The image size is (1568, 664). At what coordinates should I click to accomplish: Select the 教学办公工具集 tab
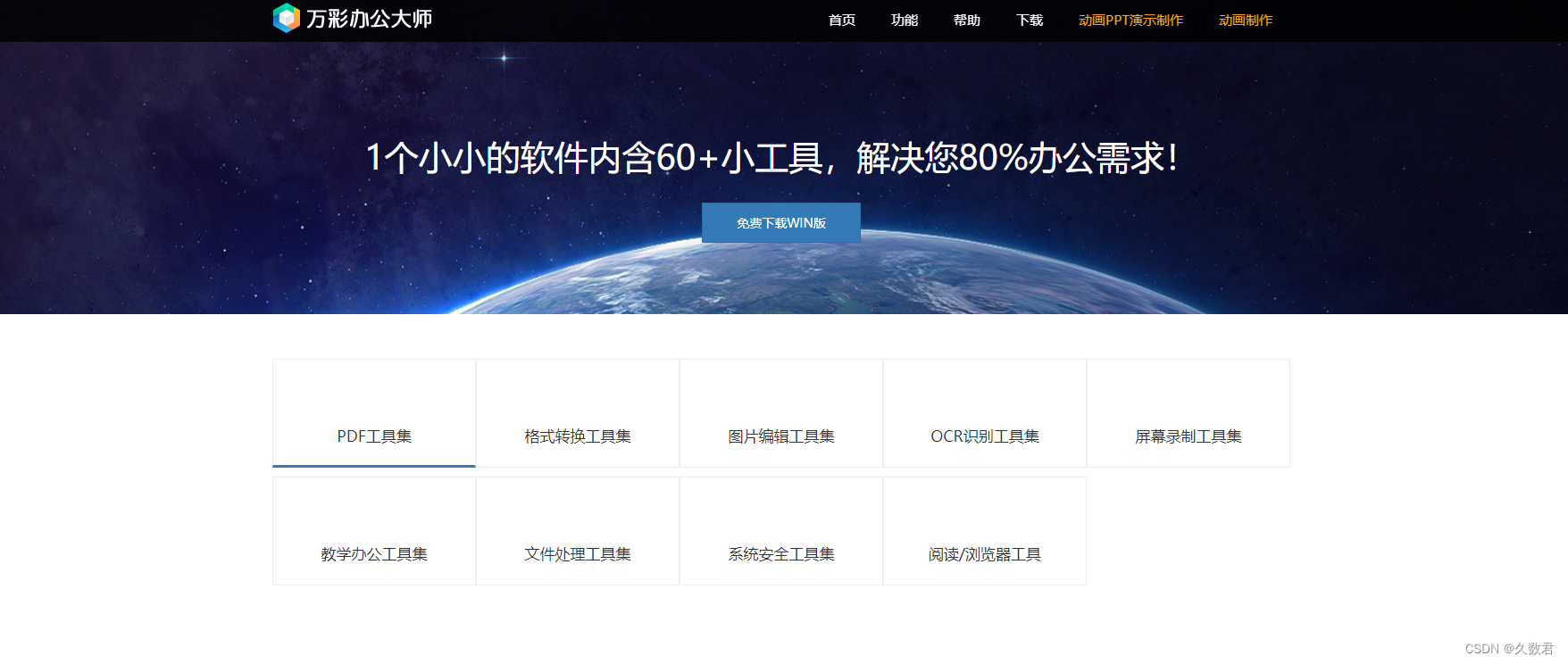[x=374, y=531]
